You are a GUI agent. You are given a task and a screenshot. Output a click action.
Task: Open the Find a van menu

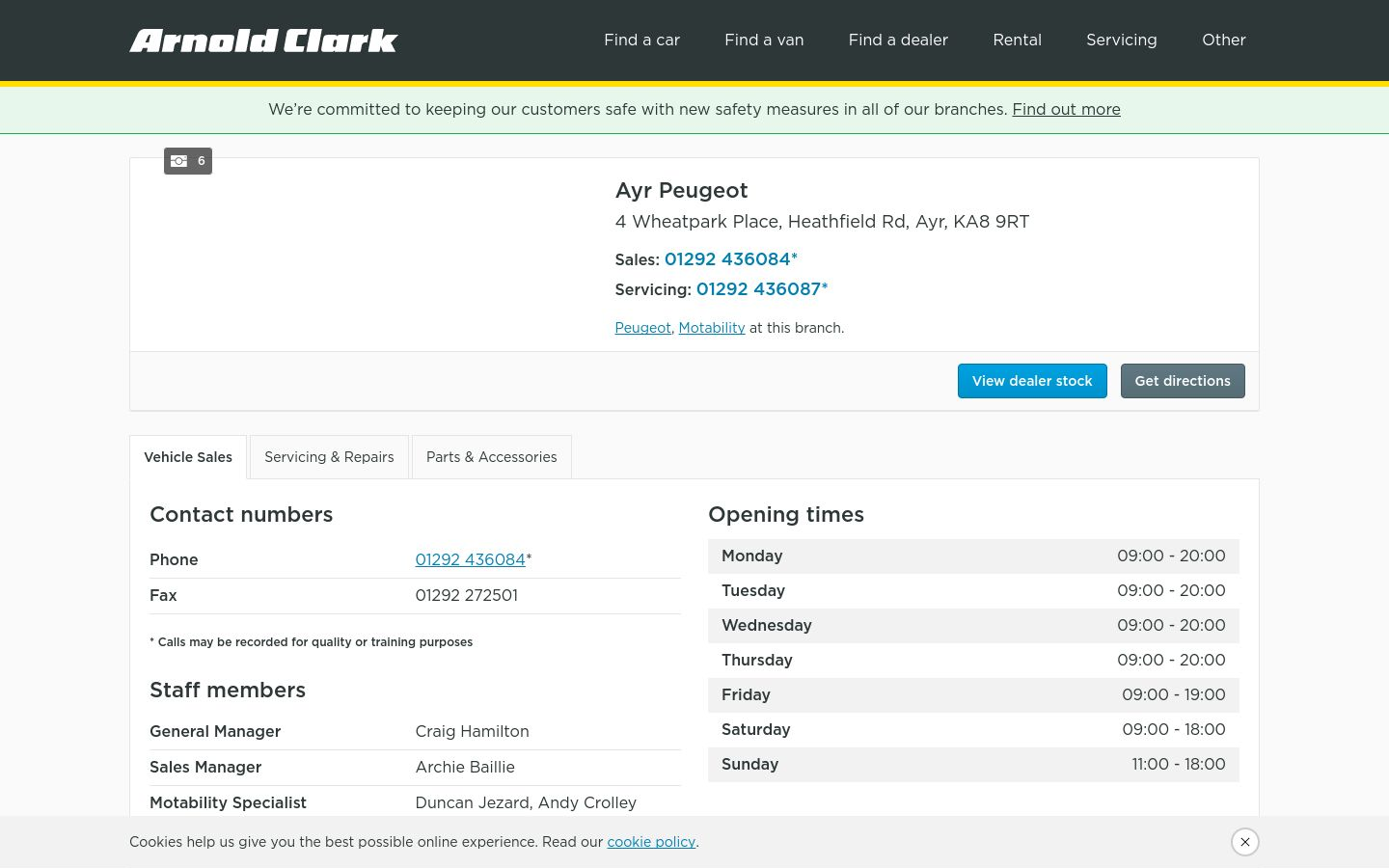coord(764,41)
